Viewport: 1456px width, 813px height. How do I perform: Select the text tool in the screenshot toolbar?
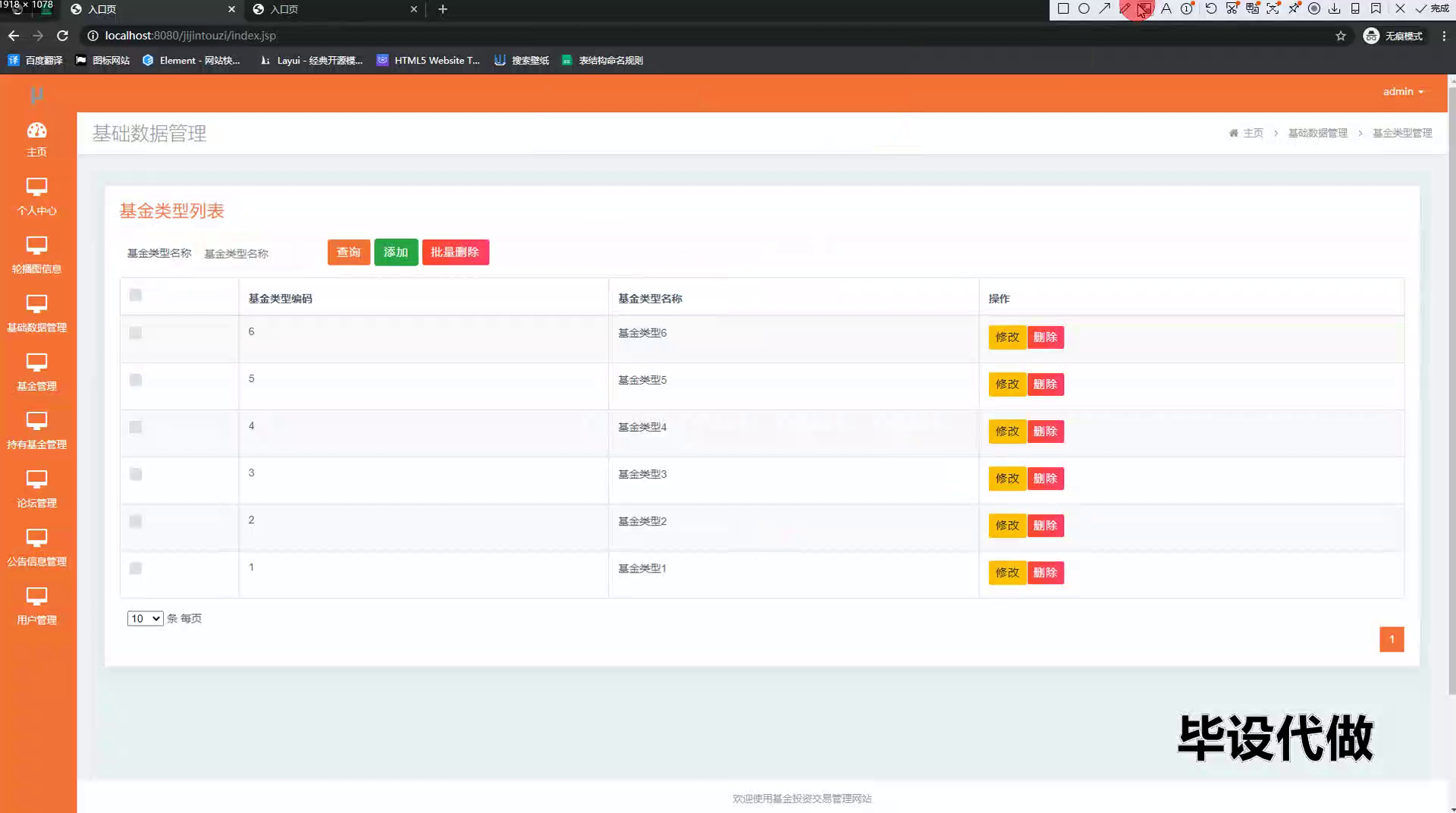tap(1166, 9)
